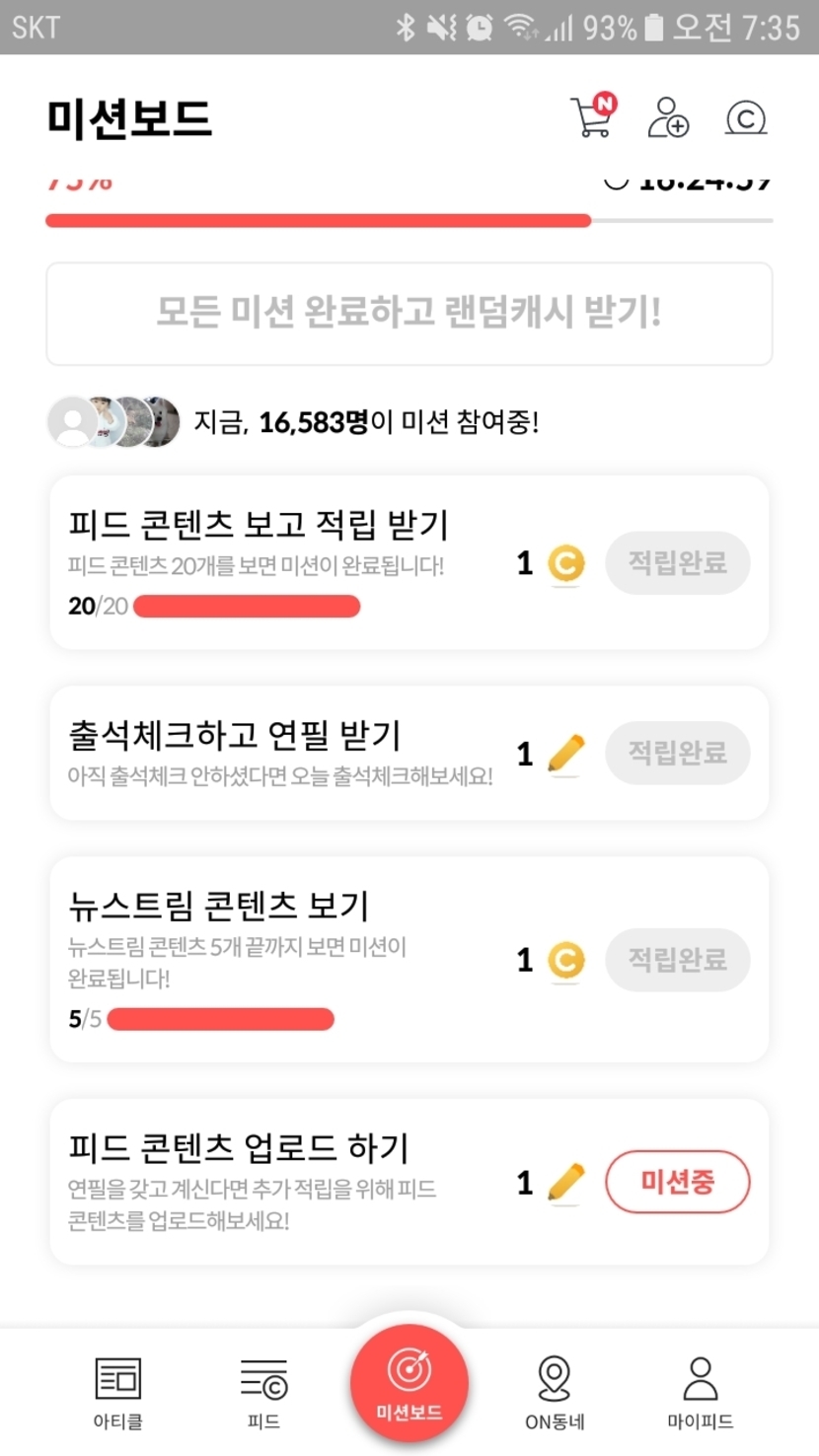819x1456 pixels.
Task: Click pencil icon in feed upload mission
Action: [565, 1182]
